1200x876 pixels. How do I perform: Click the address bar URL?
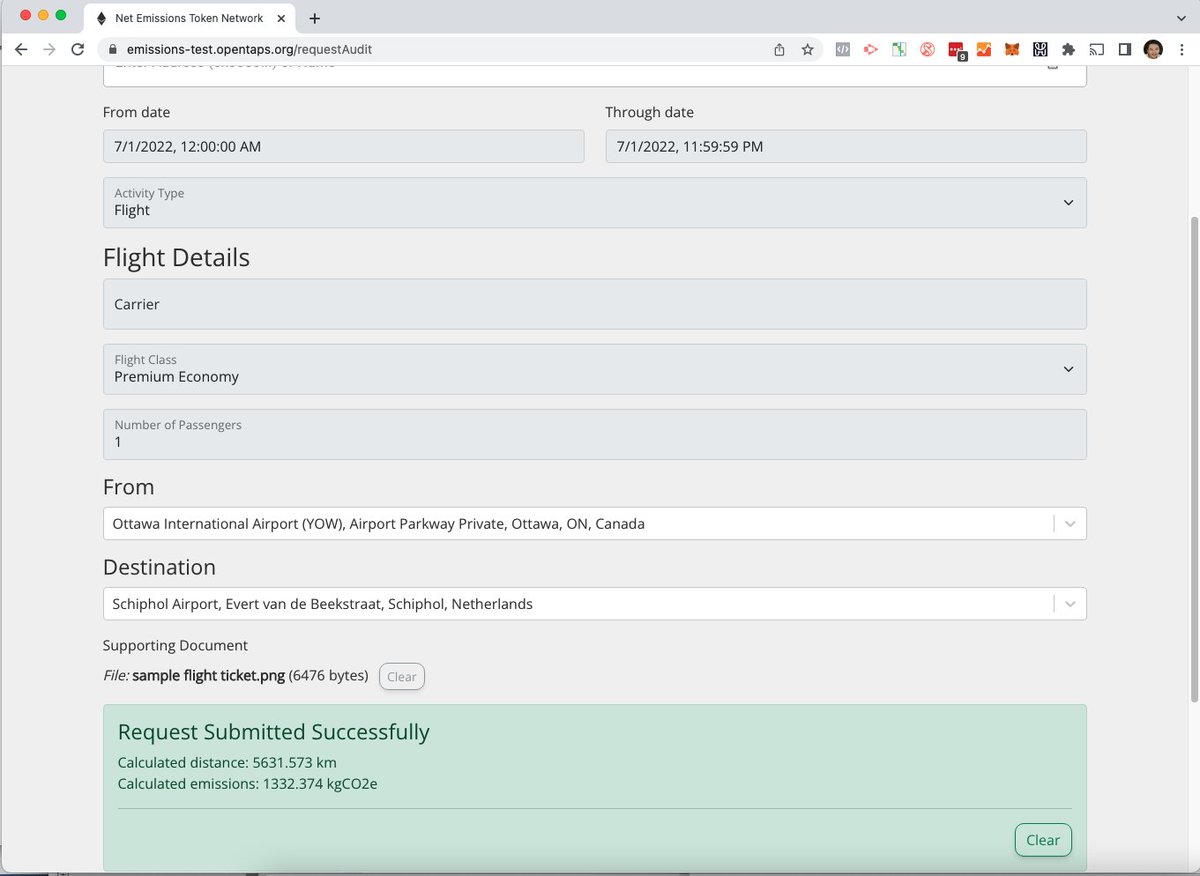(x=251, y=49)
